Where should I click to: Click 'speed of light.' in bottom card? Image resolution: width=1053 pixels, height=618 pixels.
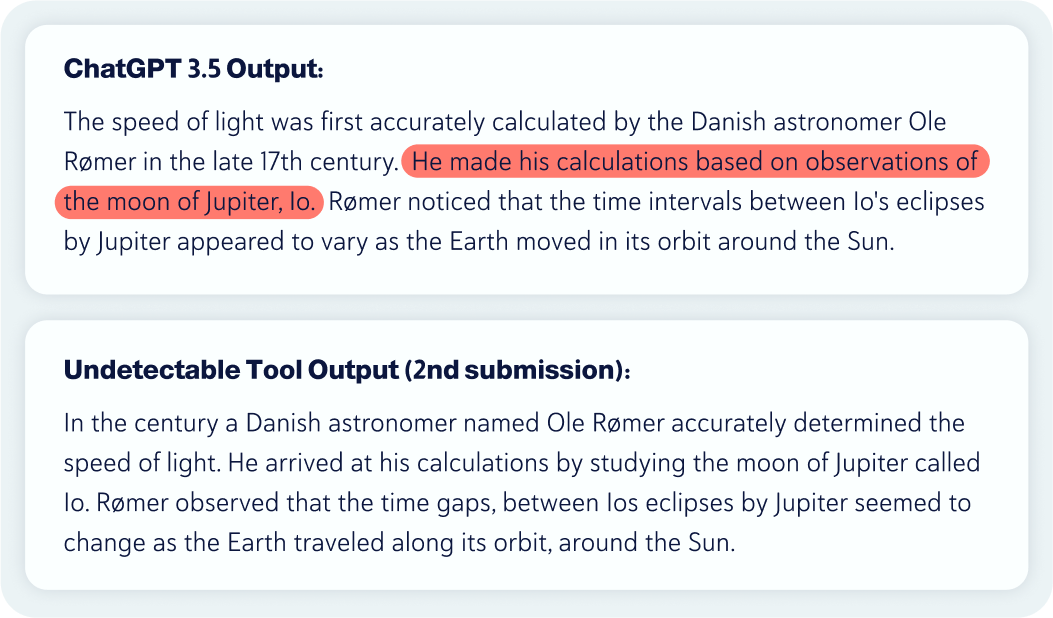[x=142, y=464]
